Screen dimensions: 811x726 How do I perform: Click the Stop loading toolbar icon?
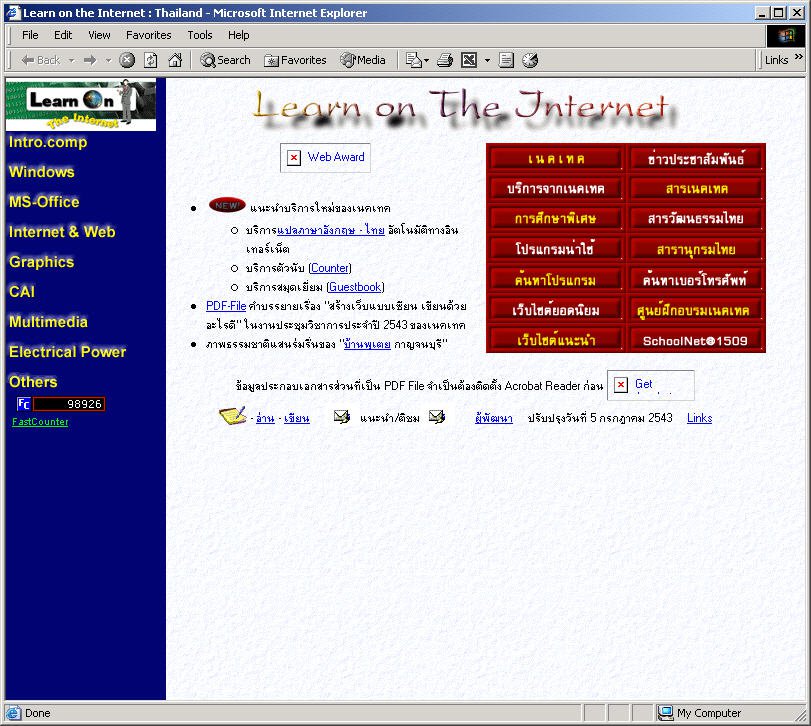click(127, 60)
